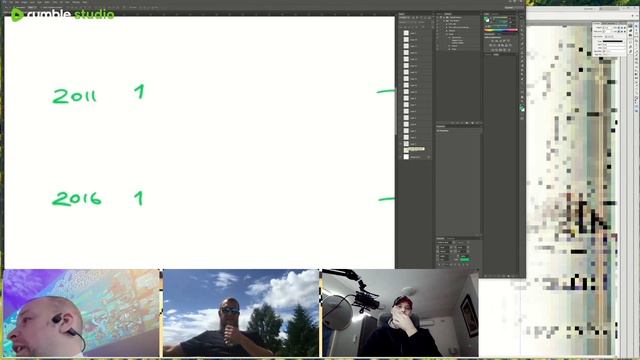Select the webcam feed with microphone and cap
640x360 pixels.
400,313
